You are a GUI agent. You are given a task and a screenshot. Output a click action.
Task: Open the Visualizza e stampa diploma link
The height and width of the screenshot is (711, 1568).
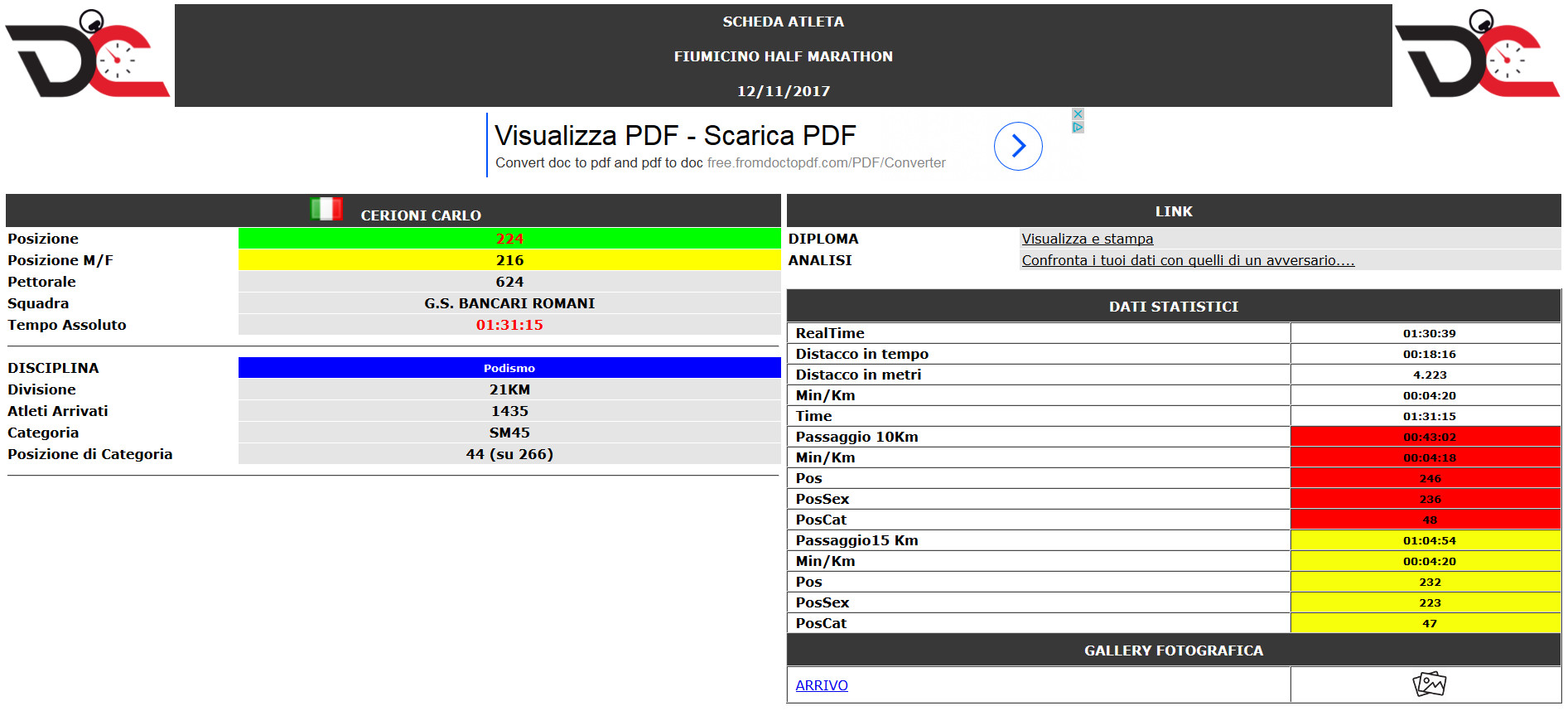click(1087, 239)
